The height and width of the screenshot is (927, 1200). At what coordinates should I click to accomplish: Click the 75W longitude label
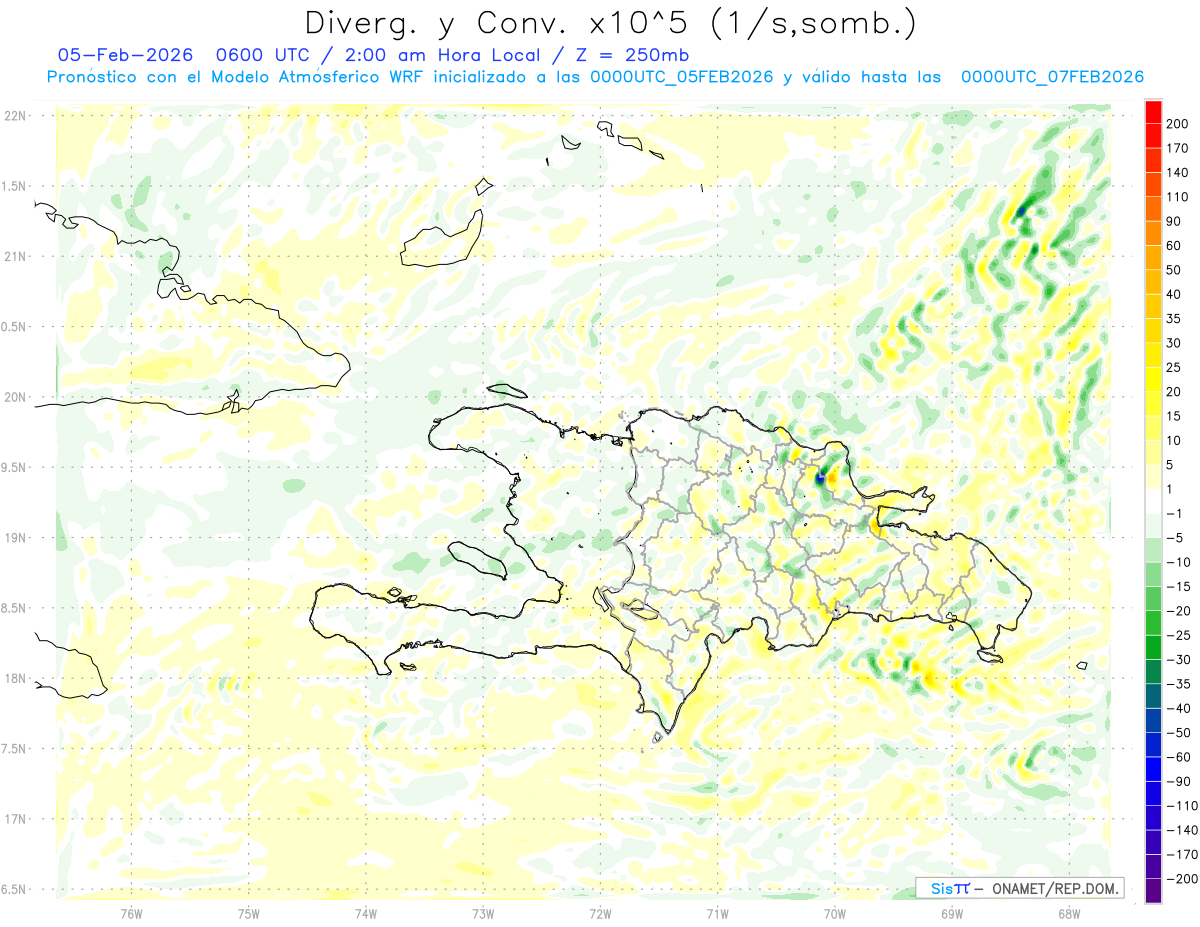[x=248, y=912]
